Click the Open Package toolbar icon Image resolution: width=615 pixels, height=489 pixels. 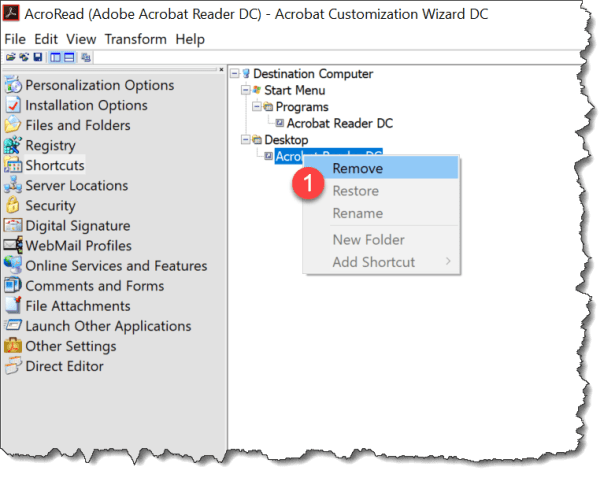click(x=11, y=58)
